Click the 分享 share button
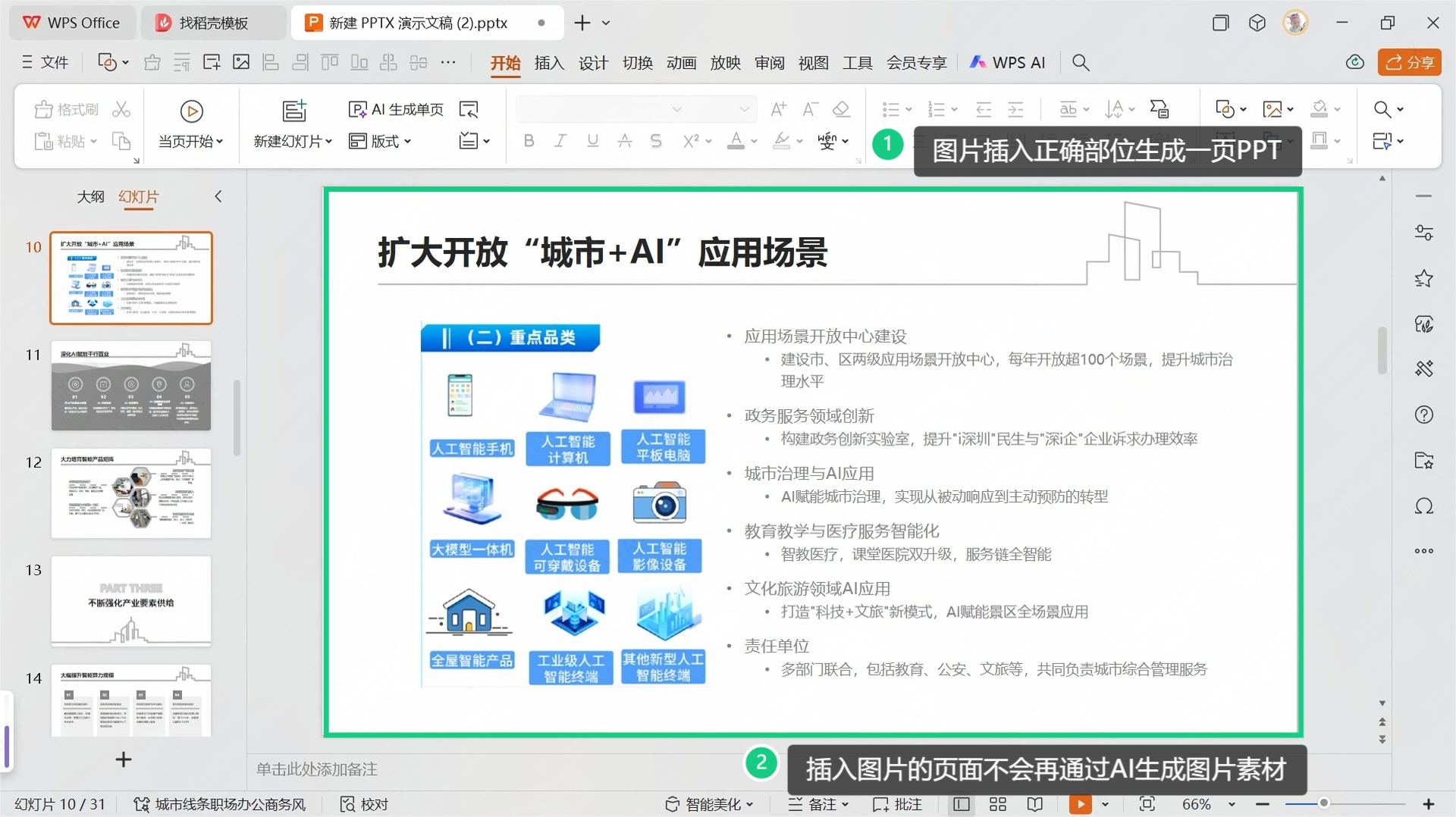The height and width of the screenshot is (817, 1456). [1409, 63]
